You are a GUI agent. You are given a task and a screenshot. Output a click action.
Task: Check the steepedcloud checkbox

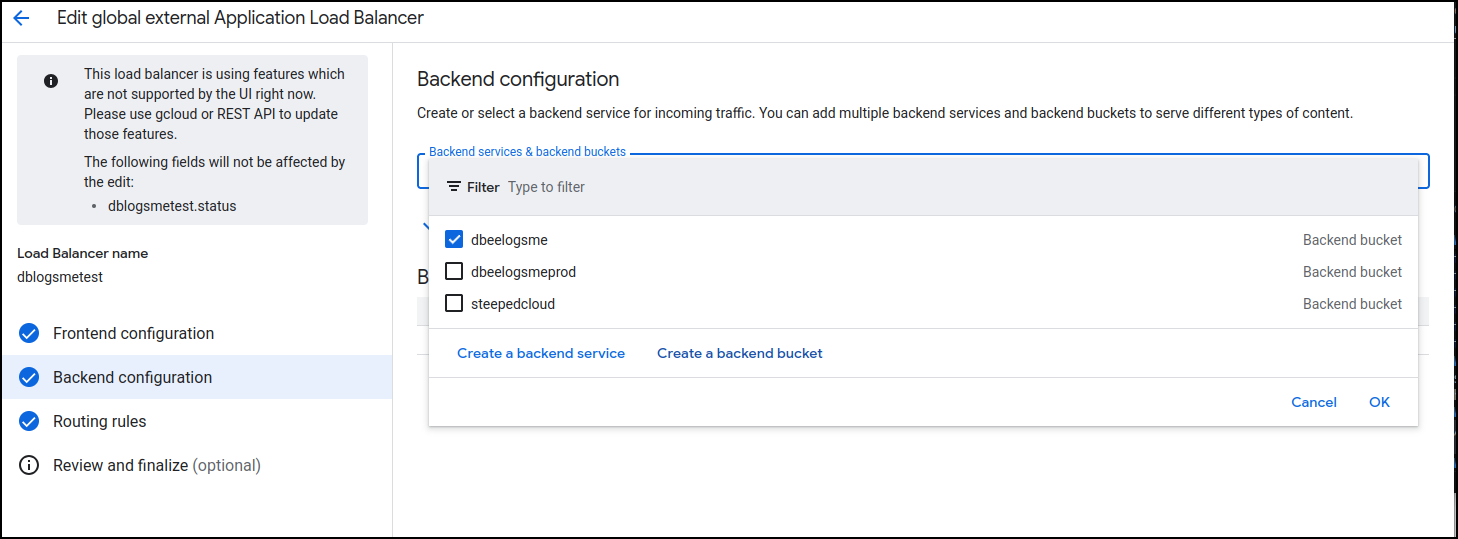pyautogui.click(x=454, y=304)
